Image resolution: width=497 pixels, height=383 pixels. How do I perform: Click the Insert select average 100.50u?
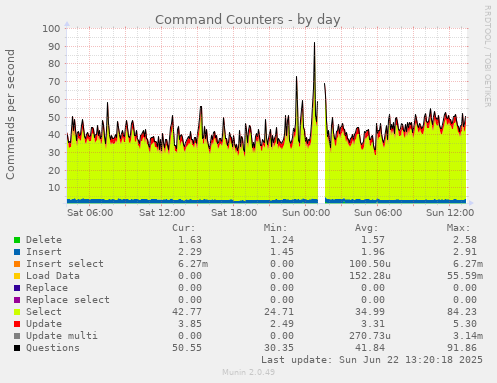(x=370, y=264)
